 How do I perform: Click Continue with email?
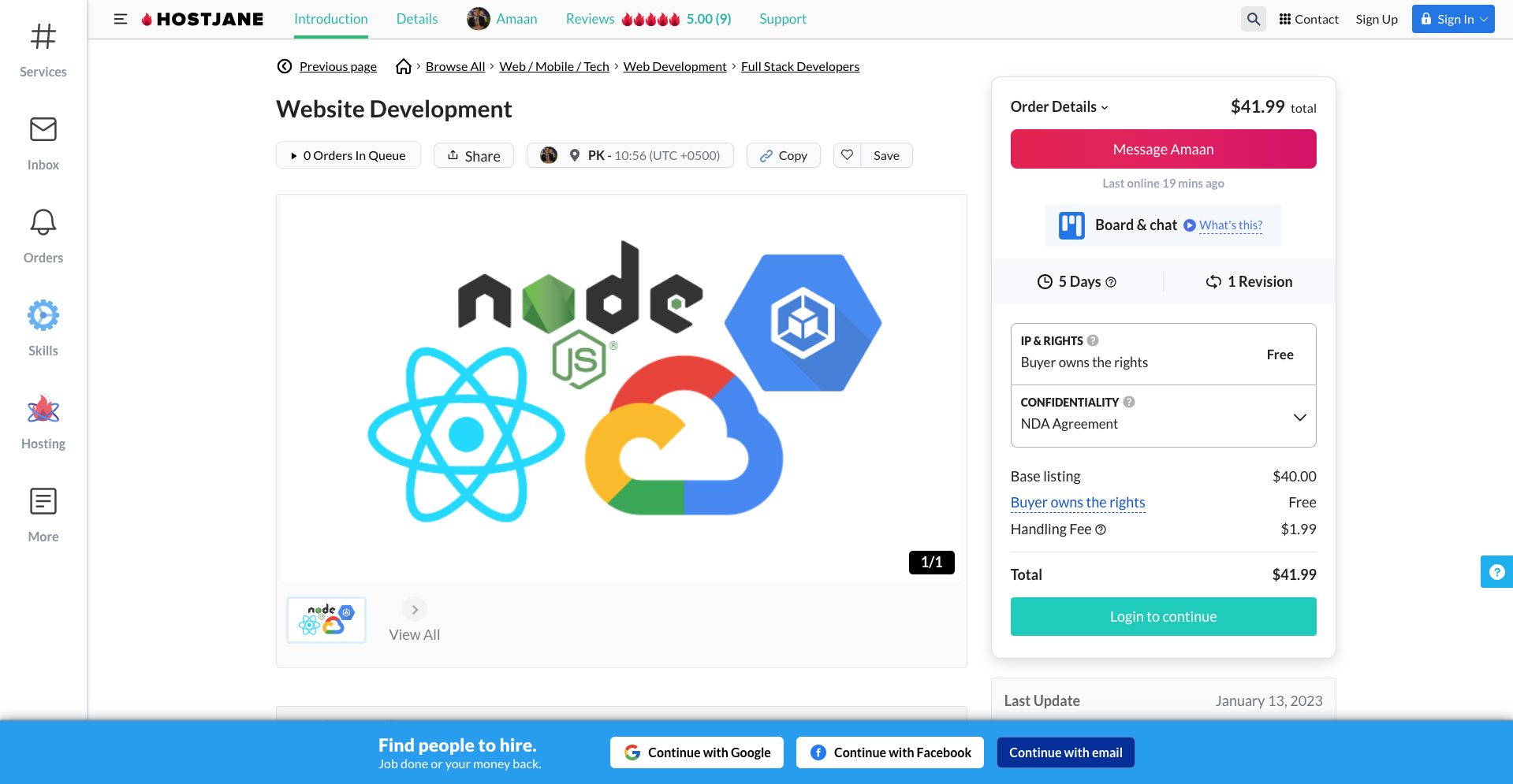point(1066,752)
